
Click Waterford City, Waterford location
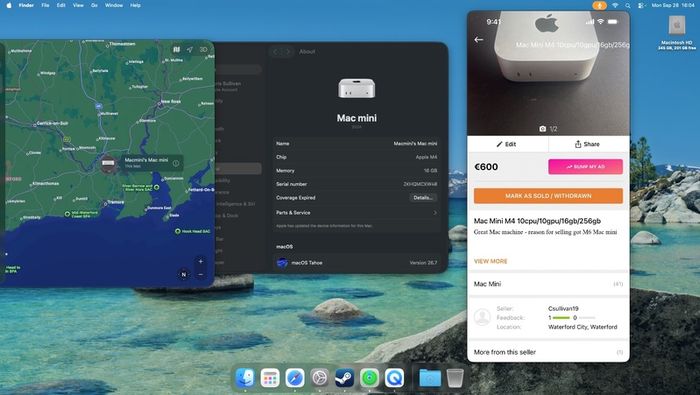[x=583, y=327]
